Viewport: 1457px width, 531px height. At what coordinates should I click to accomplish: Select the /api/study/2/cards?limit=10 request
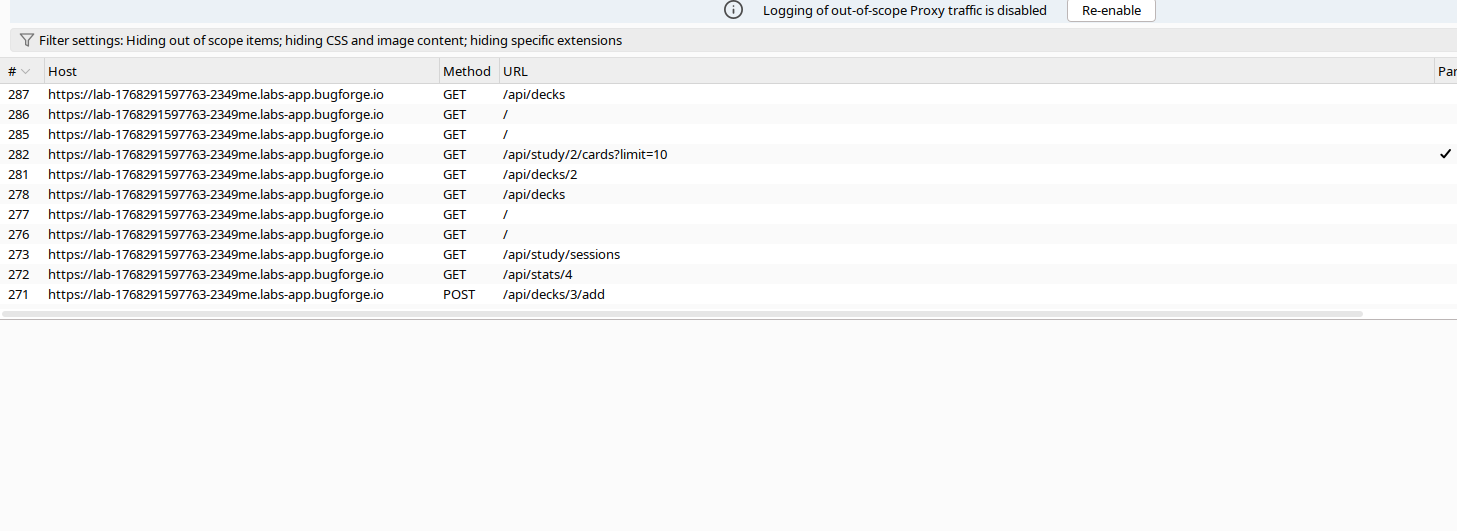584,155
